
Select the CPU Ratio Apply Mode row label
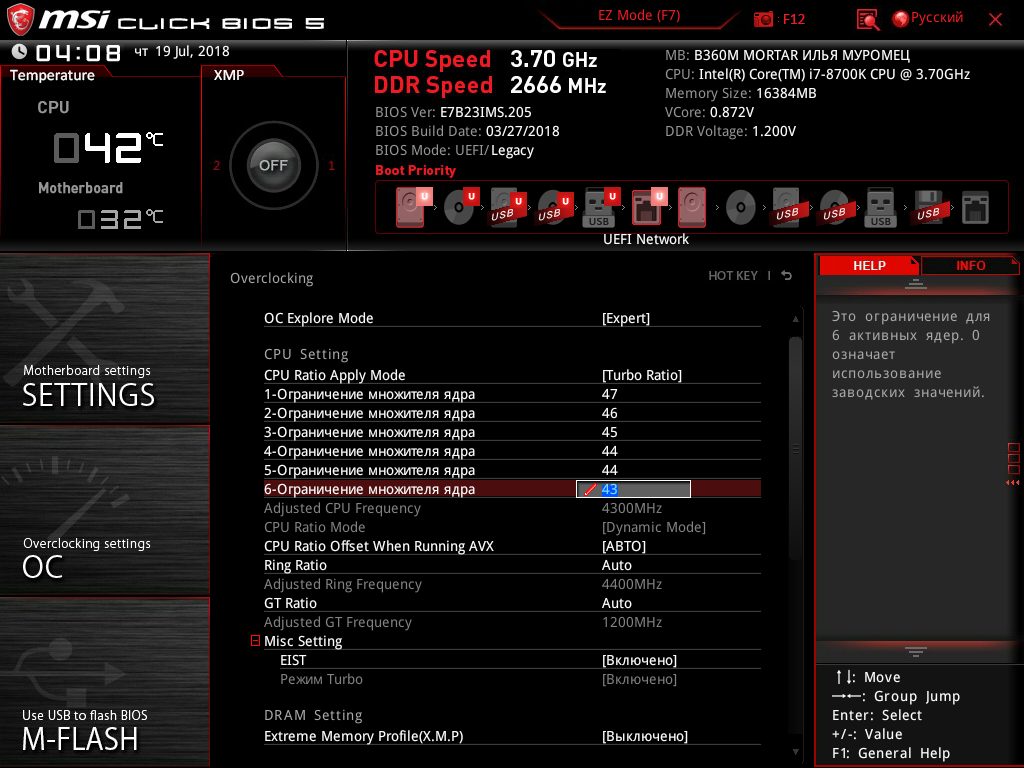point(334,375)
